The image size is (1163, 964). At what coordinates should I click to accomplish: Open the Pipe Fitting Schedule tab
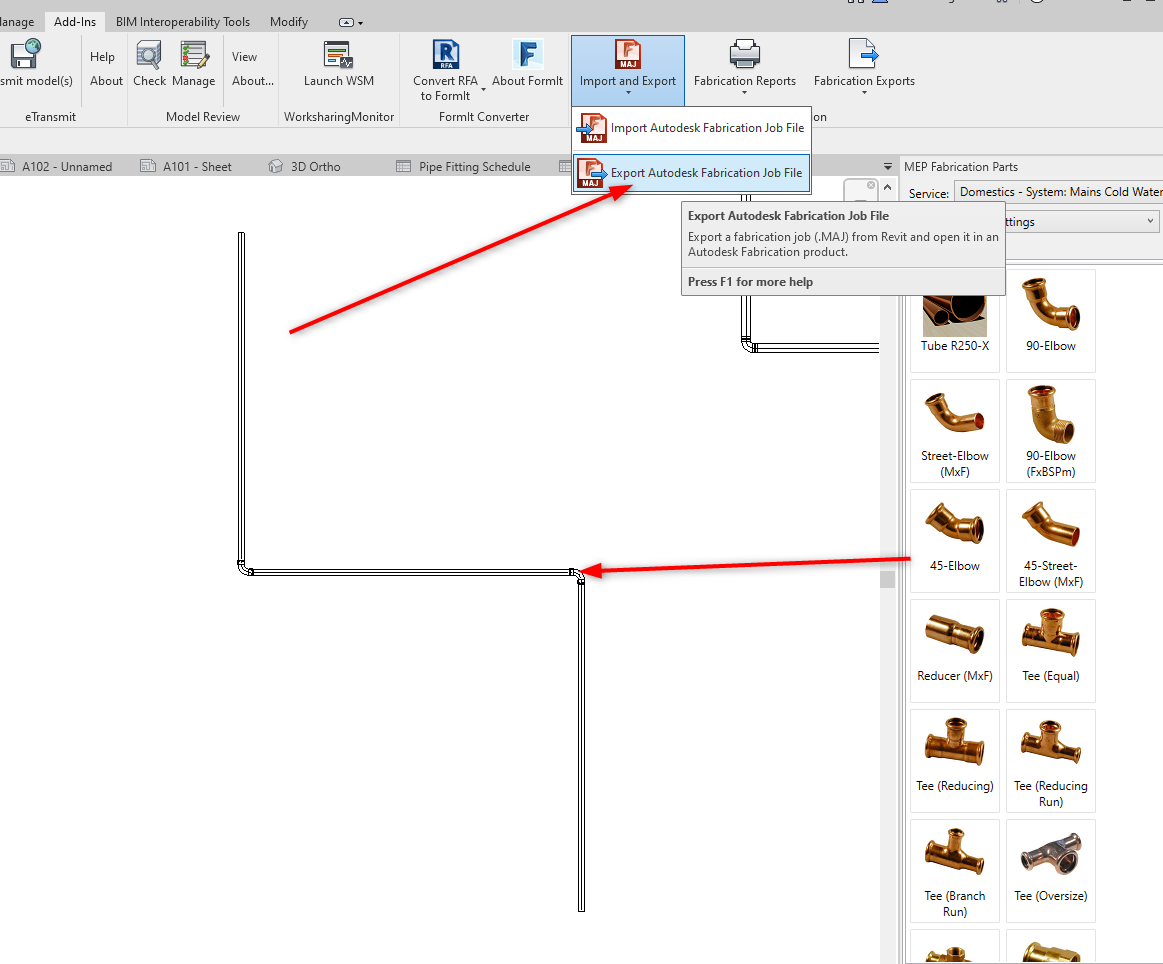click(x=464, y=166)
